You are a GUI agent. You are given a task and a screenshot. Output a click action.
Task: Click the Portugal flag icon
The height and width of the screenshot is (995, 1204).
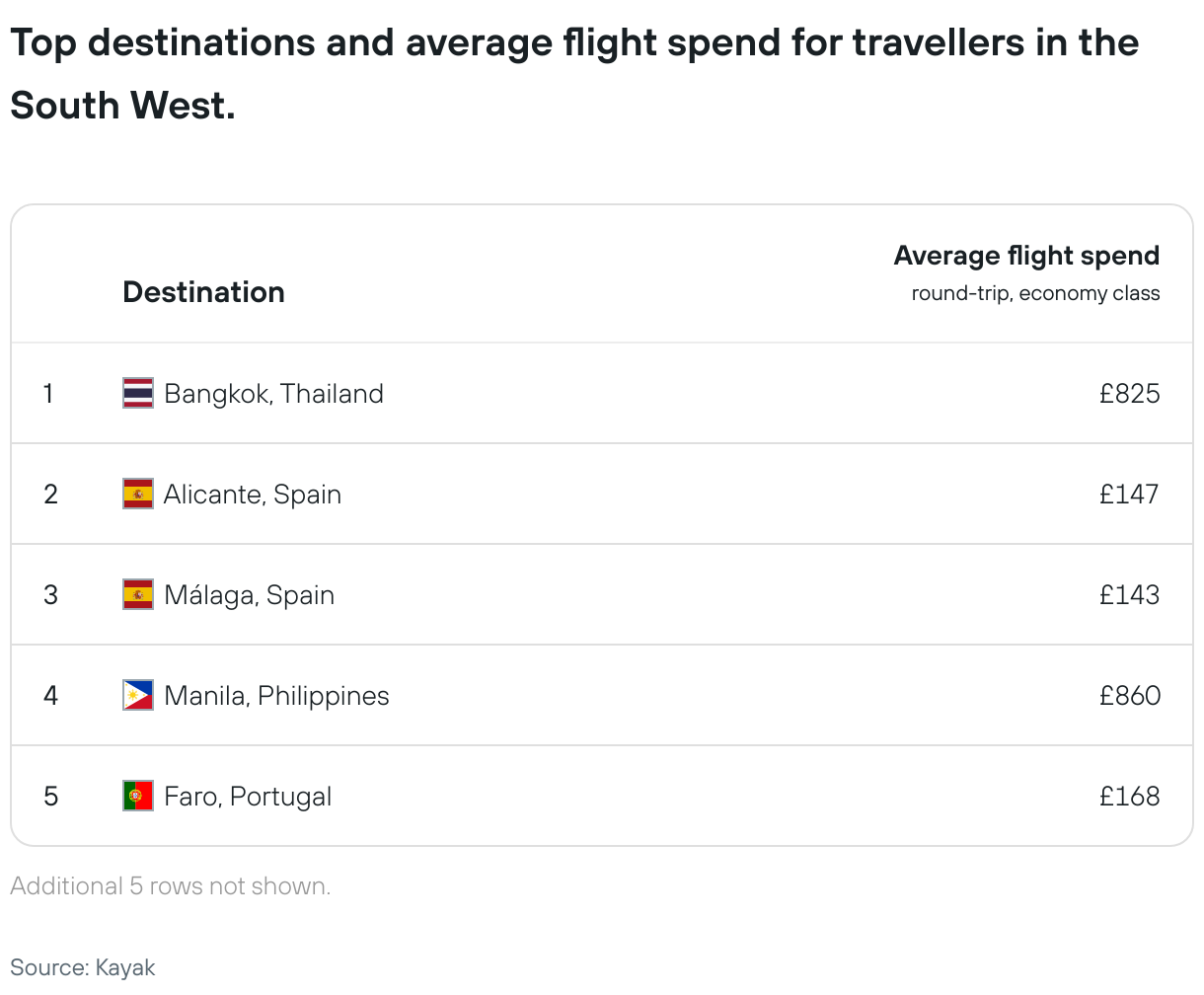click(x=138, y=796)
